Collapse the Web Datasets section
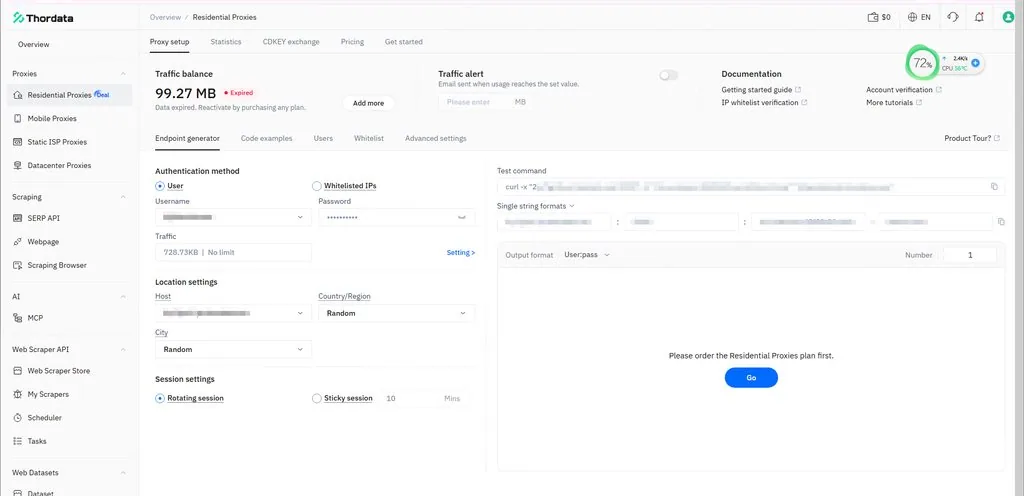This screenshot has width=1024, height=496. pos(123,473)
